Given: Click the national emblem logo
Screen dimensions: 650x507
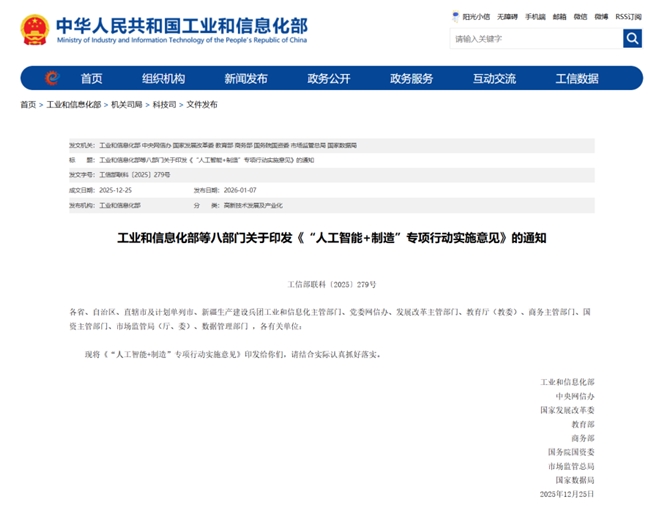Looking at the screenshot, I should 33,29.
